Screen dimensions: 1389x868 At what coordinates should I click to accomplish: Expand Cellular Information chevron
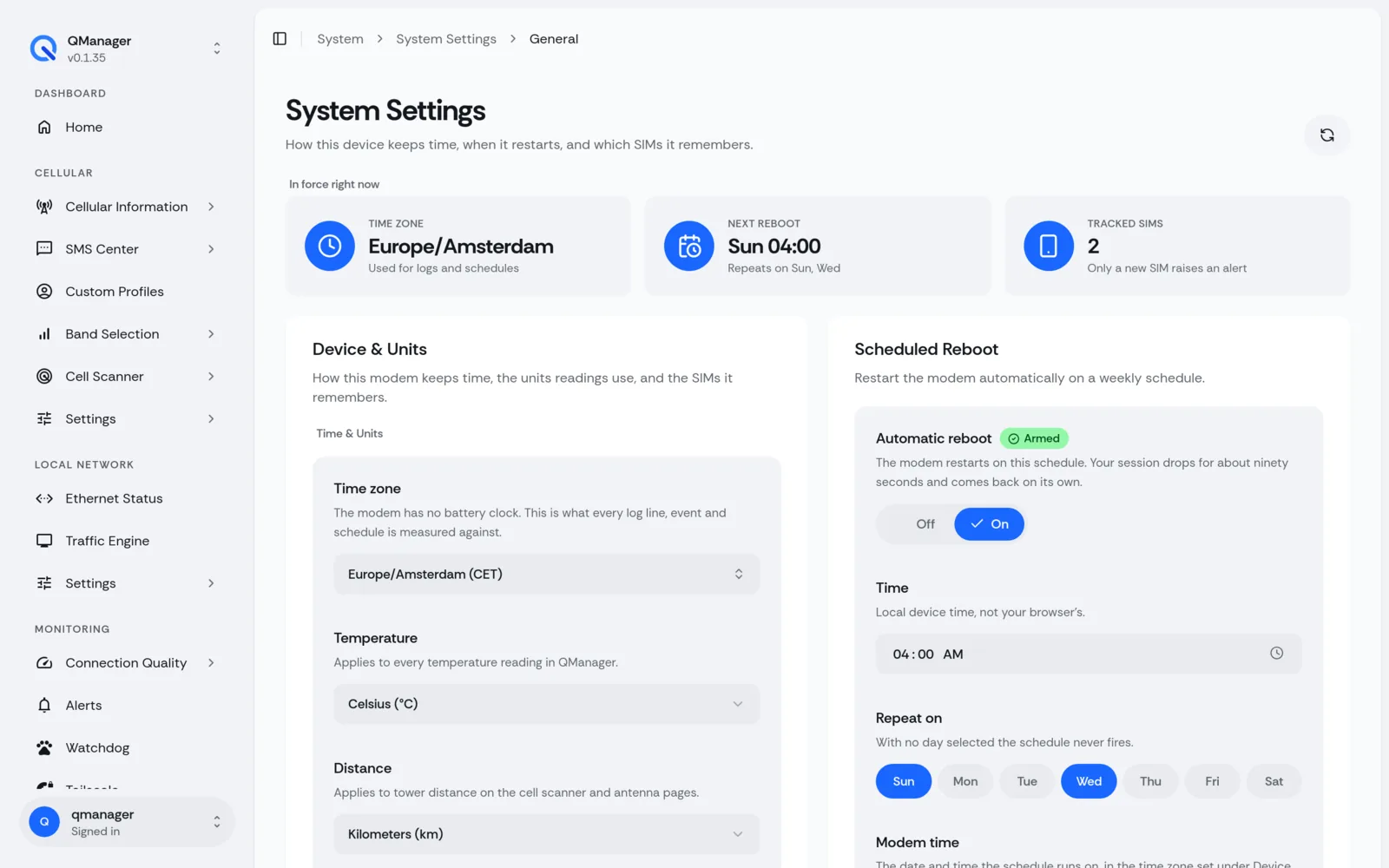pyautogui.click(x=211, y=207)
